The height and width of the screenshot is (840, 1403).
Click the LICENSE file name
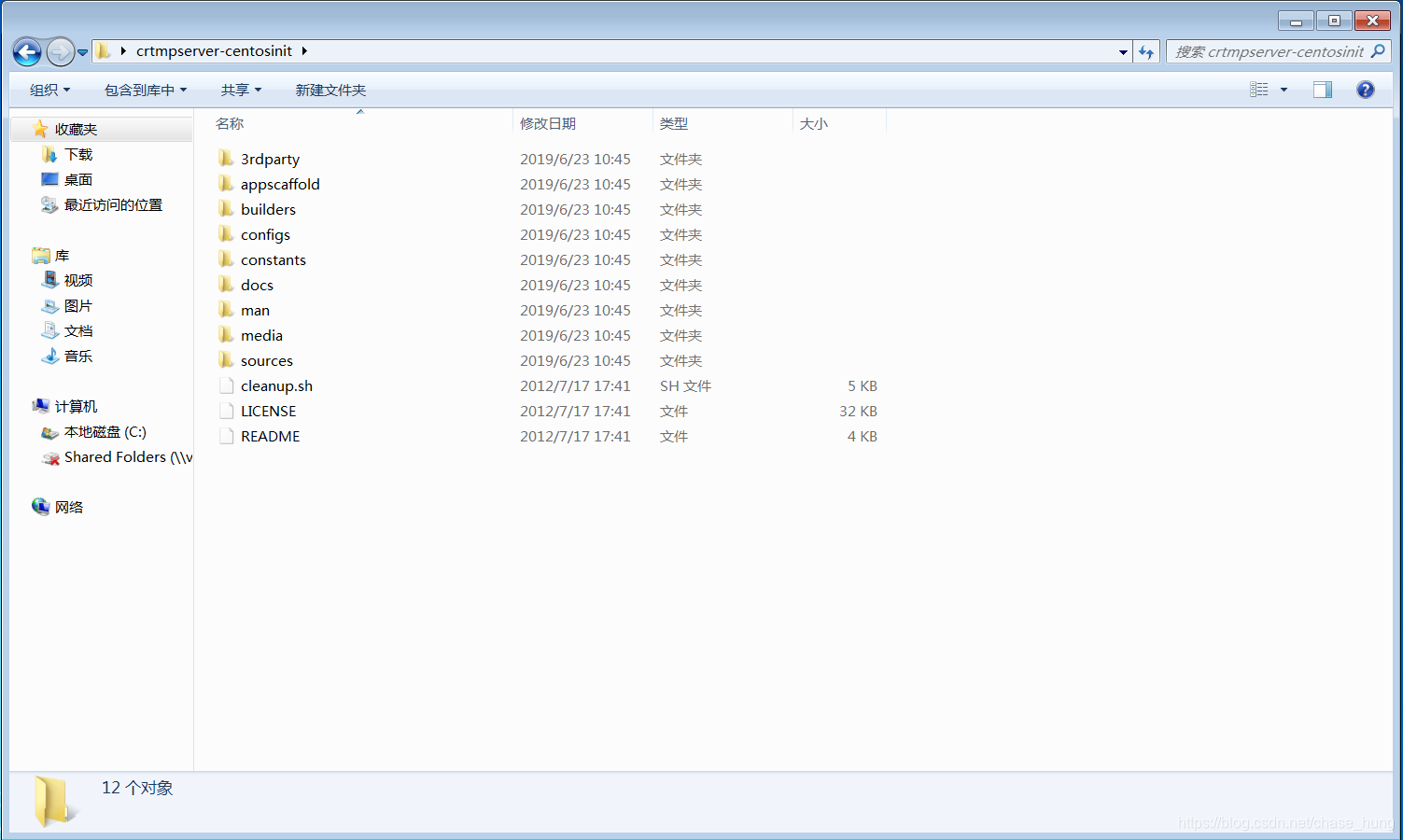(x=268, y=412)
